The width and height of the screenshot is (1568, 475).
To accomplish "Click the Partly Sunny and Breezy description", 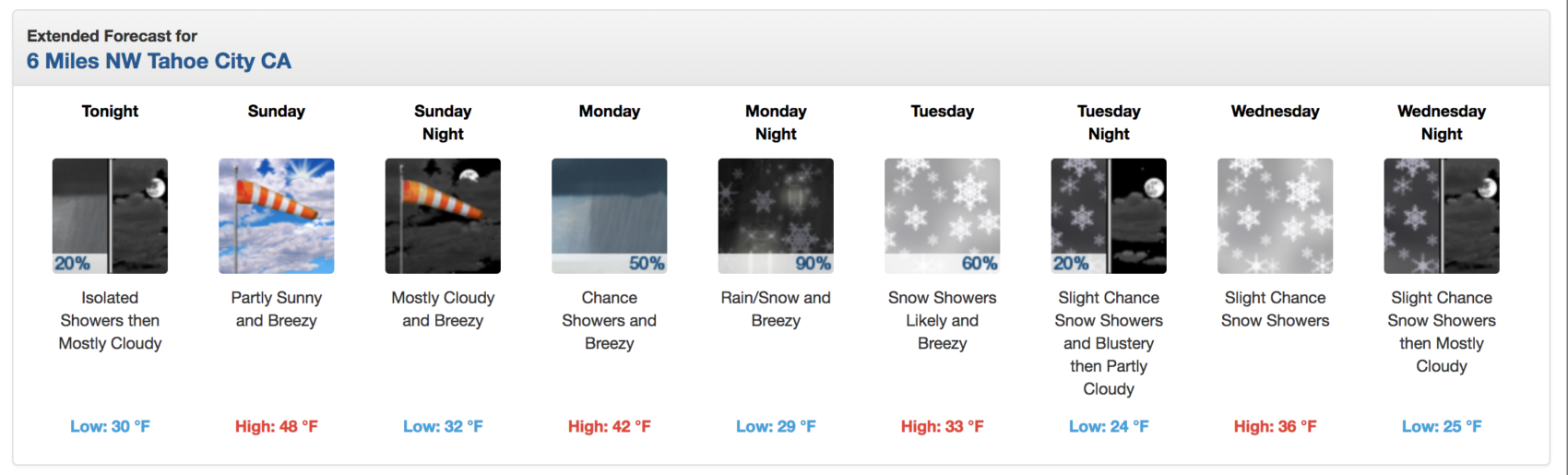I will pyautogui.click(x=277, y=309).
